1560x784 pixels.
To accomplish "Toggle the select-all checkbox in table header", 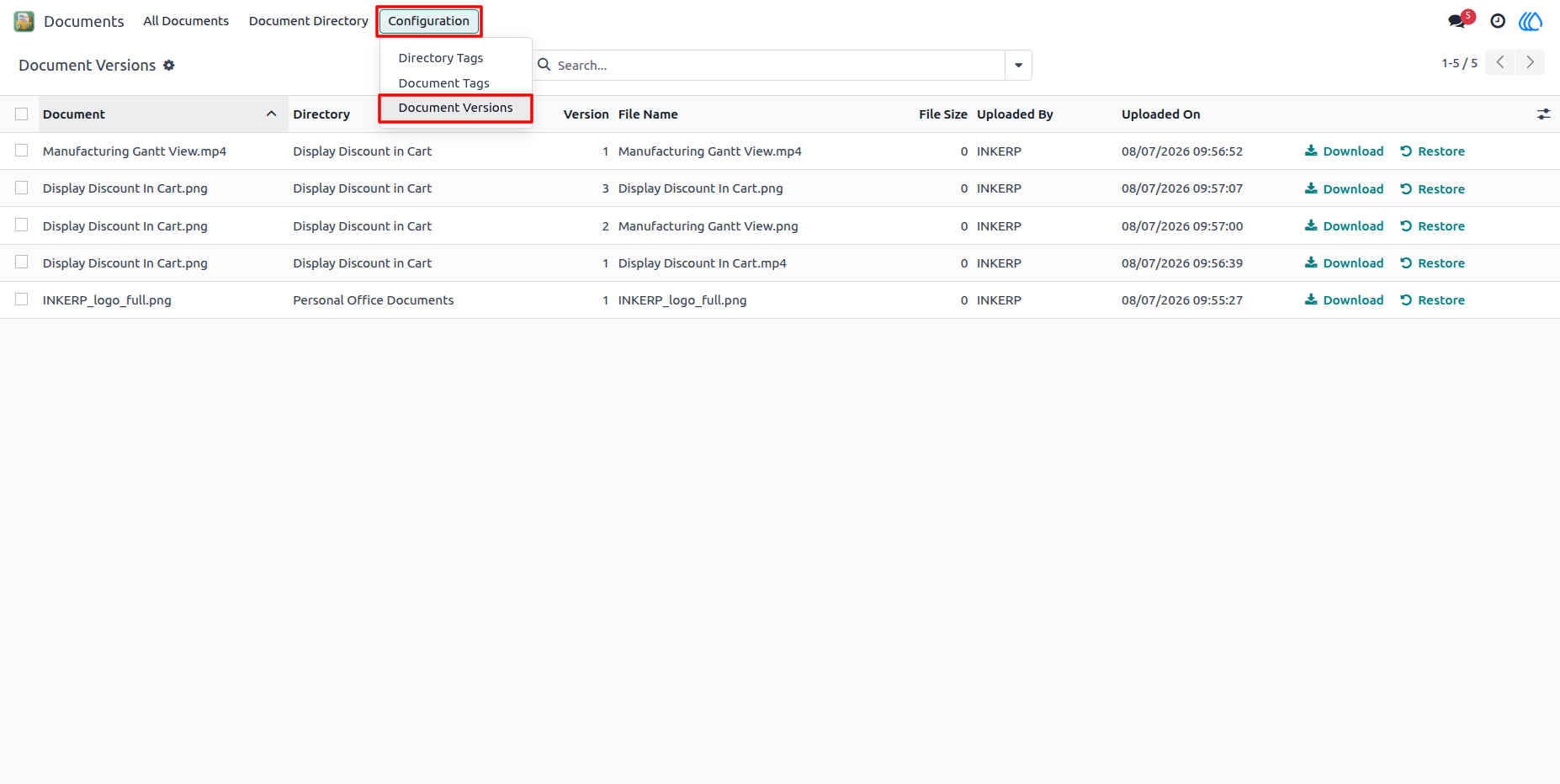I will click(22, 114).
